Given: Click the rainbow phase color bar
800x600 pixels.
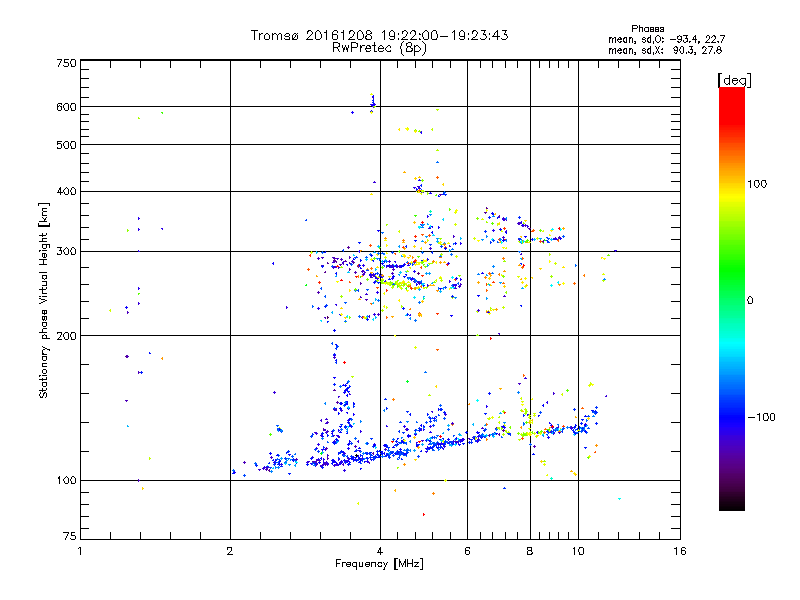Looking at the screenshot, I should 732,299.
